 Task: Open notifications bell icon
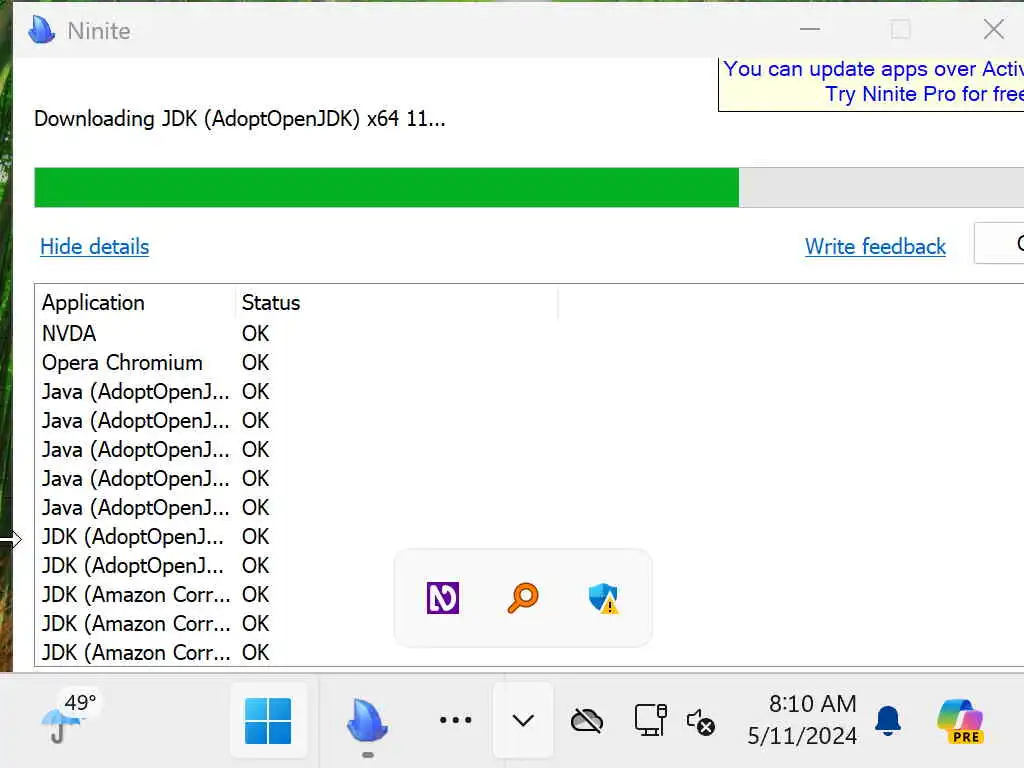[888, 720]
